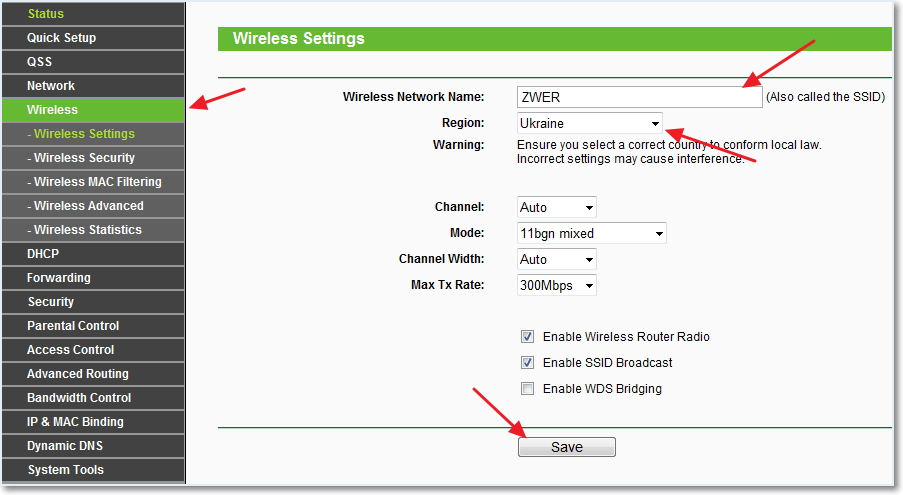View Wireless Statistics page
Image resolution: width=903 pixels, height=495 pixels.
93,230
